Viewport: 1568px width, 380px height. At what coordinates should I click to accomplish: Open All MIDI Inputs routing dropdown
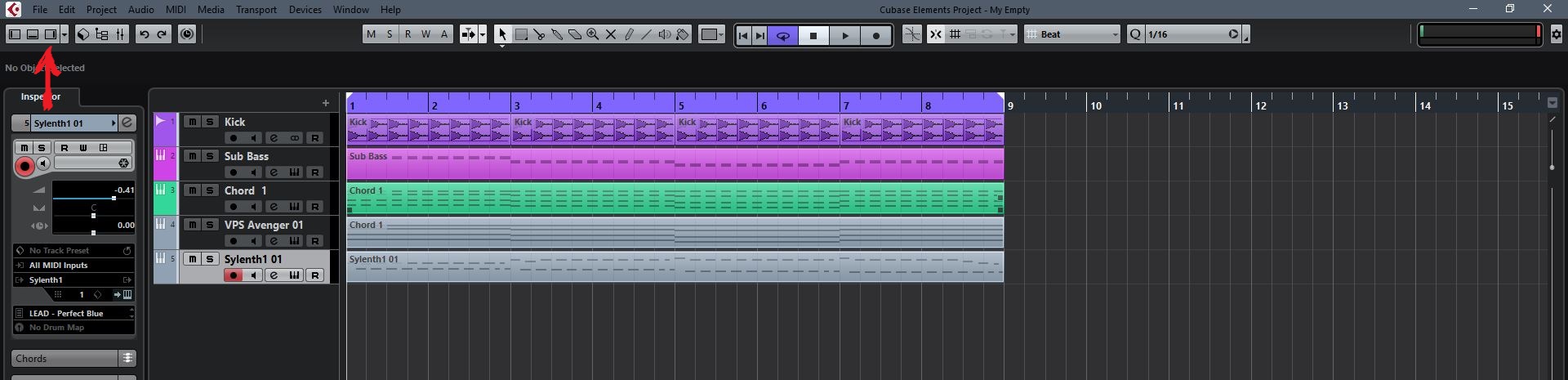pos(73,266)
